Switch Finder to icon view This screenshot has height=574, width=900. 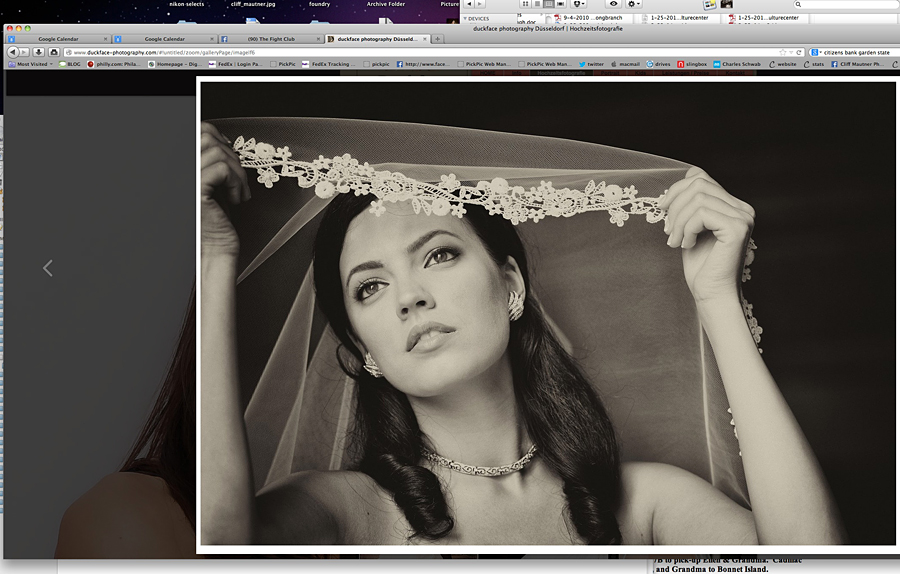click(525, 4)
